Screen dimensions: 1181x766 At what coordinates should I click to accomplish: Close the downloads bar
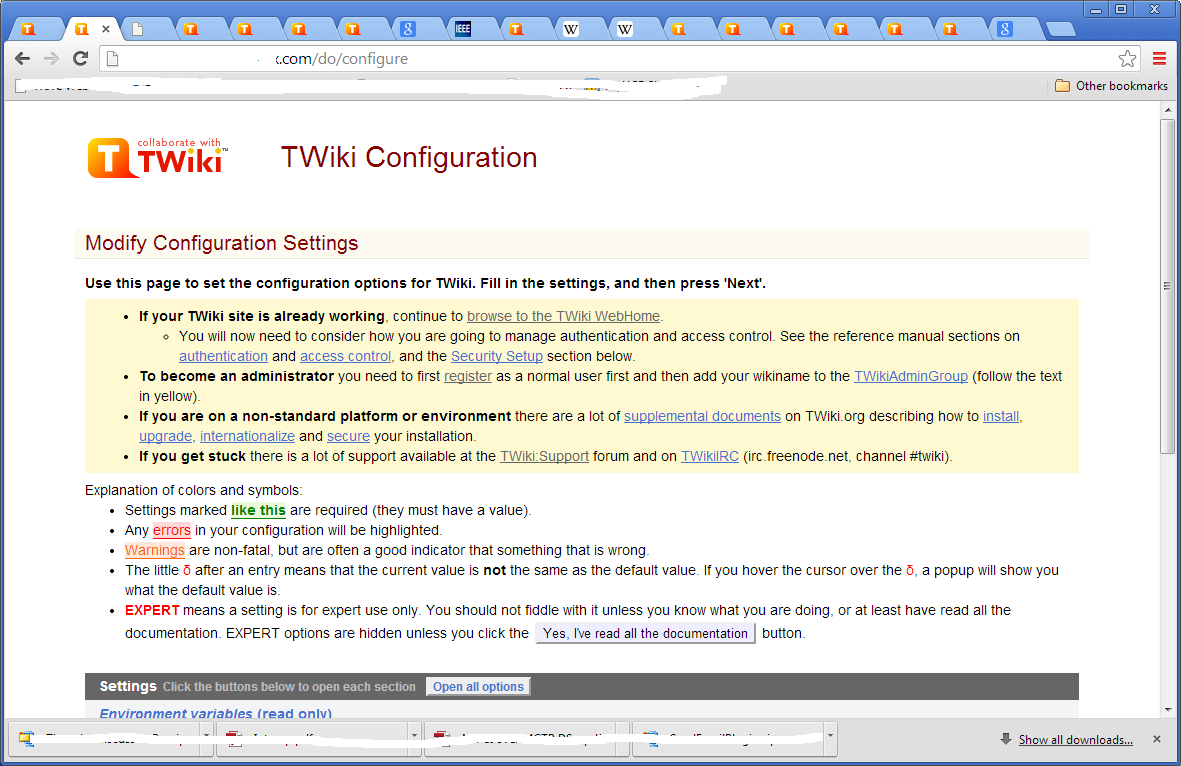pyautogui.click(x=1157, y=739)
